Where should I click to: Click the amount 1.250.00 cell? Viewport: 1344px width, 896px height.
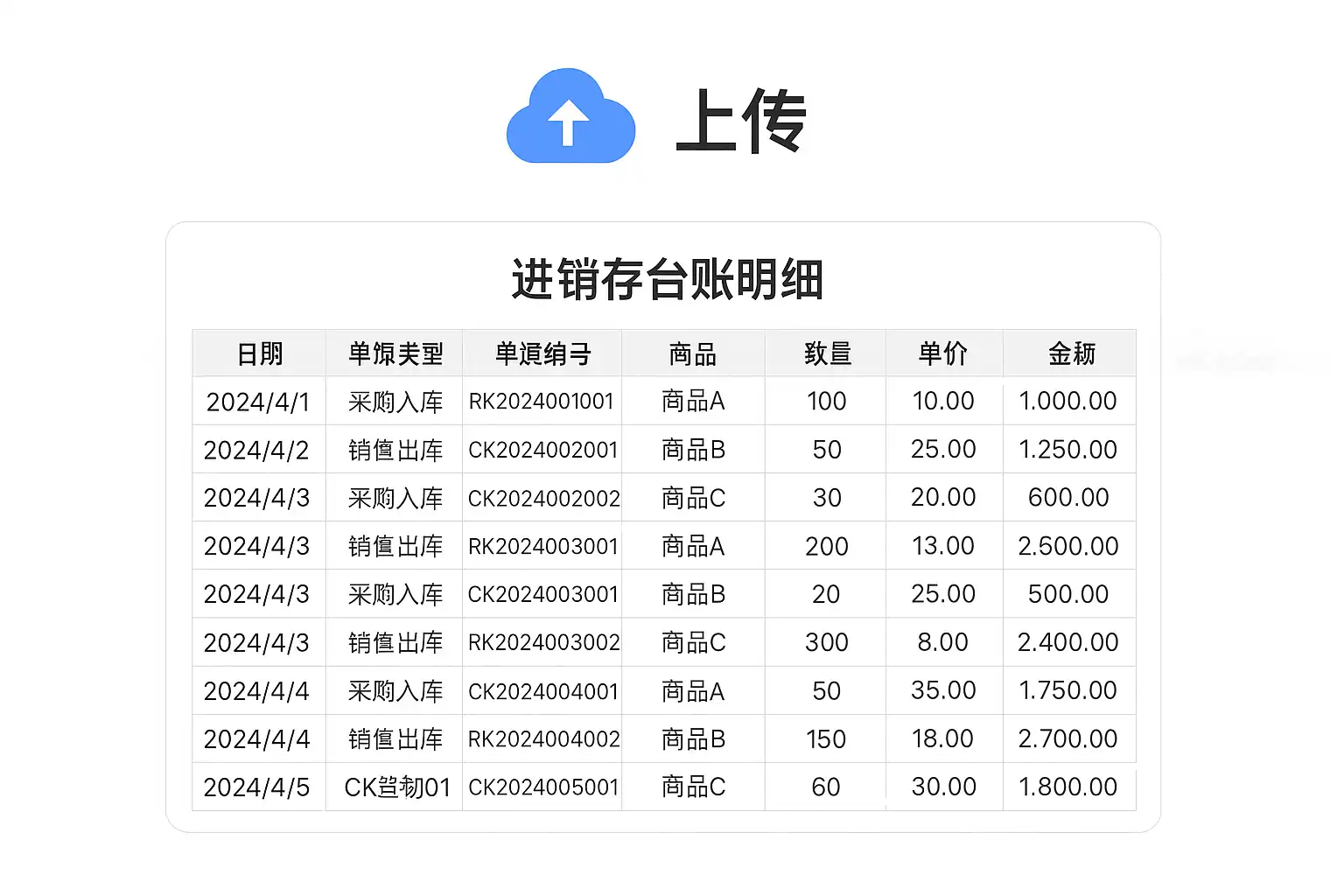[1068, 450]
